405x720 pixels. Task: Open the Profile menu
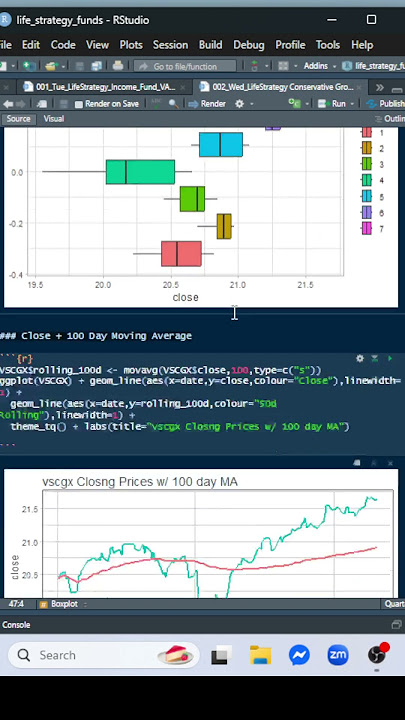pos(290,45)
